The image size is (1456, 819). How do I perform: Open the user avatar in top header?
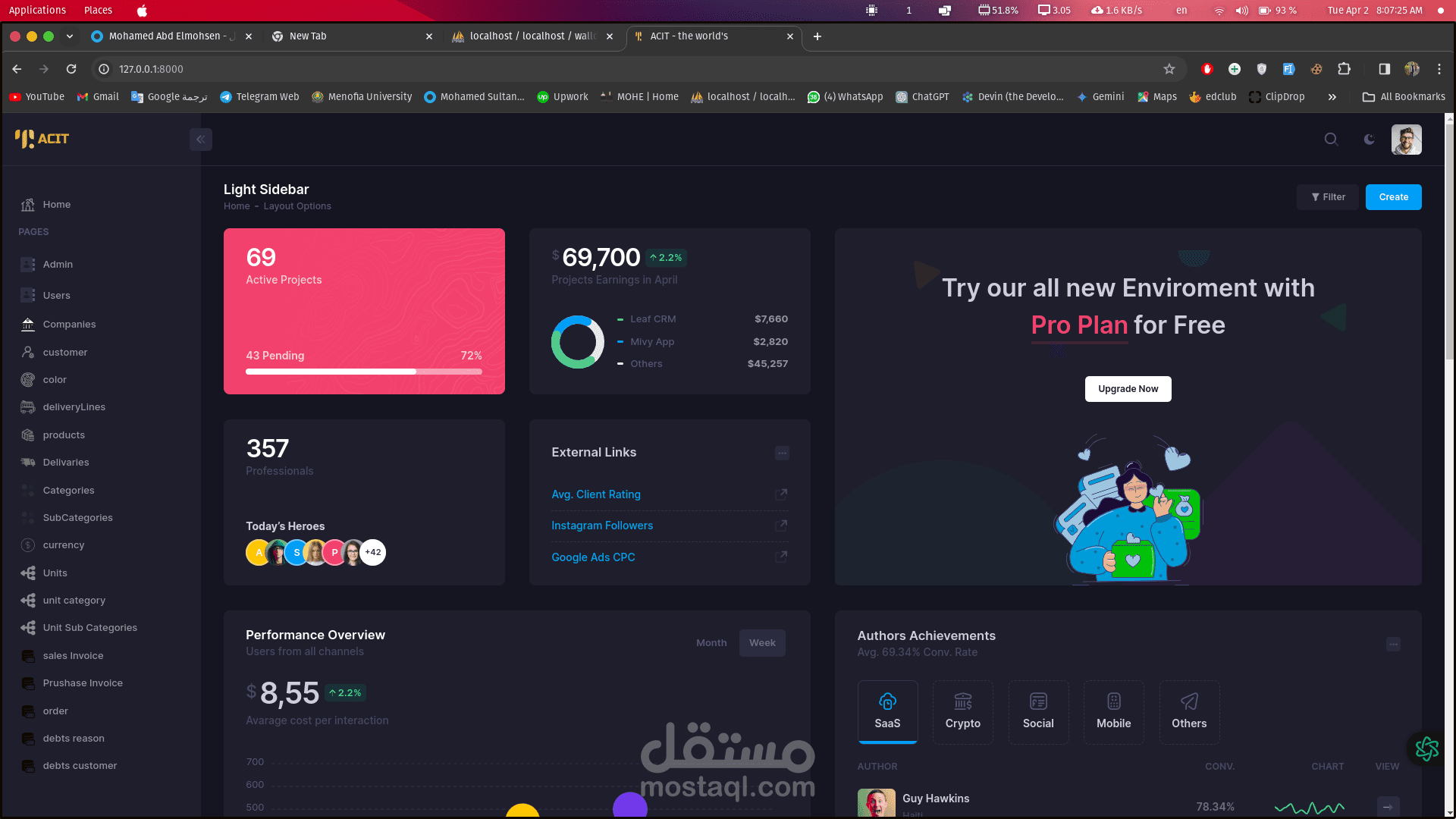tap(1406, 140)
